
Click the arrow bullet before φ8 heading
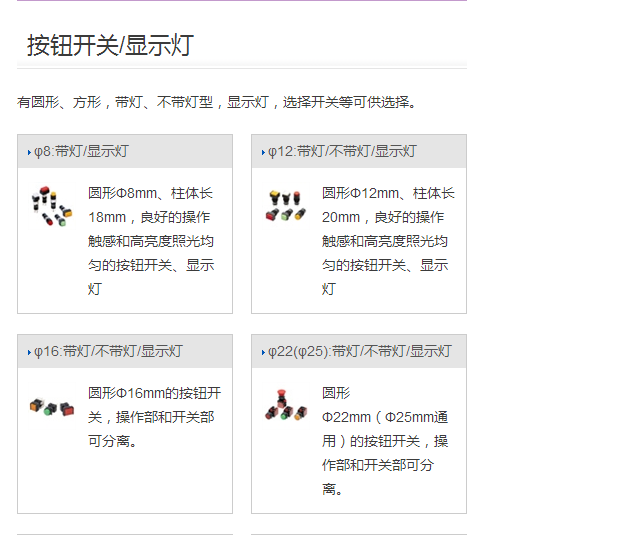pyautogui.click(x=29, y=153)
